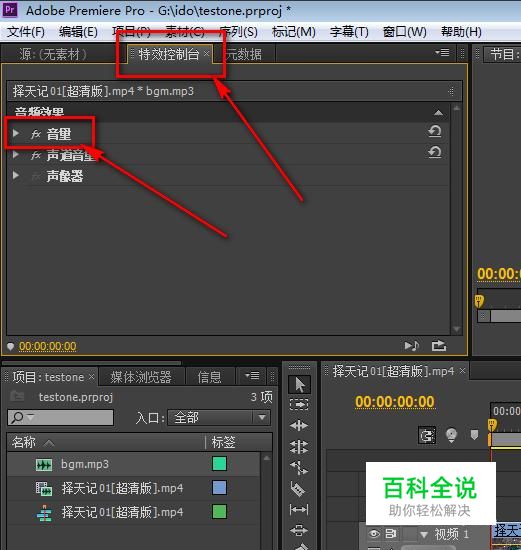Select the Selection arrow tool
This screenshot has width=521, height=550.
pyautogui.click(x=299, y=384)
